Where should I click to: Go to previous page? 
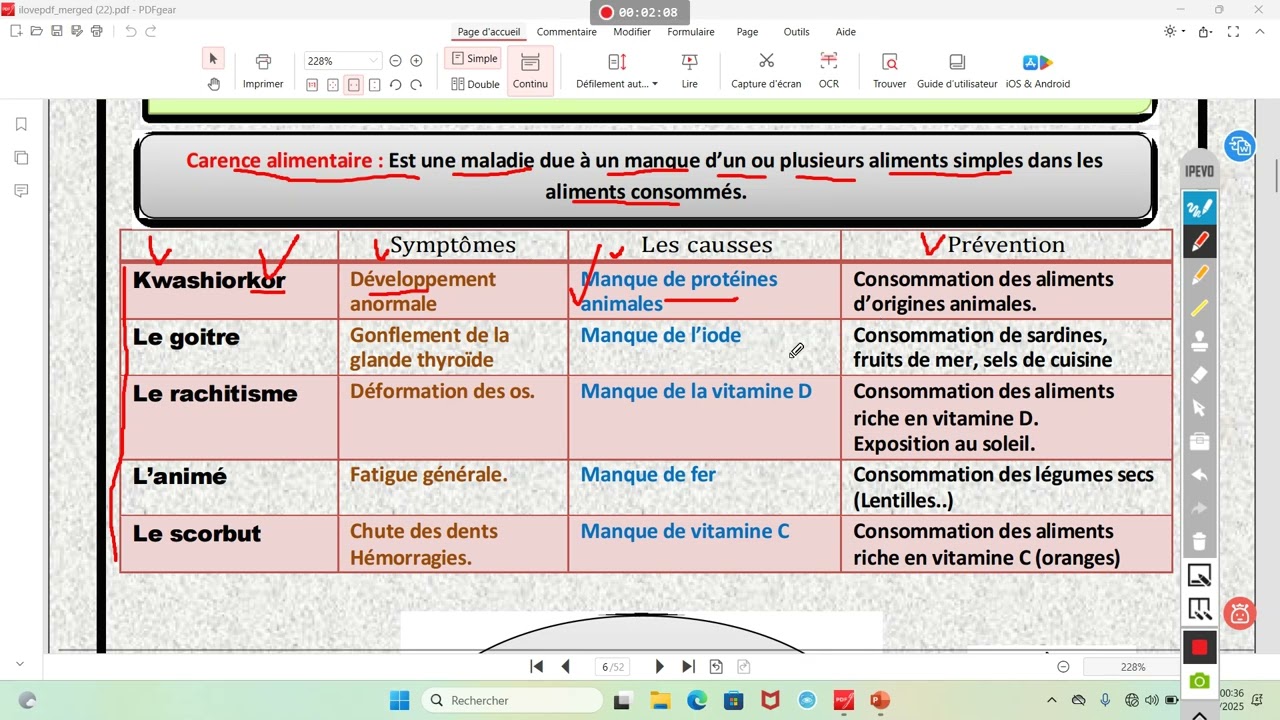566,667
